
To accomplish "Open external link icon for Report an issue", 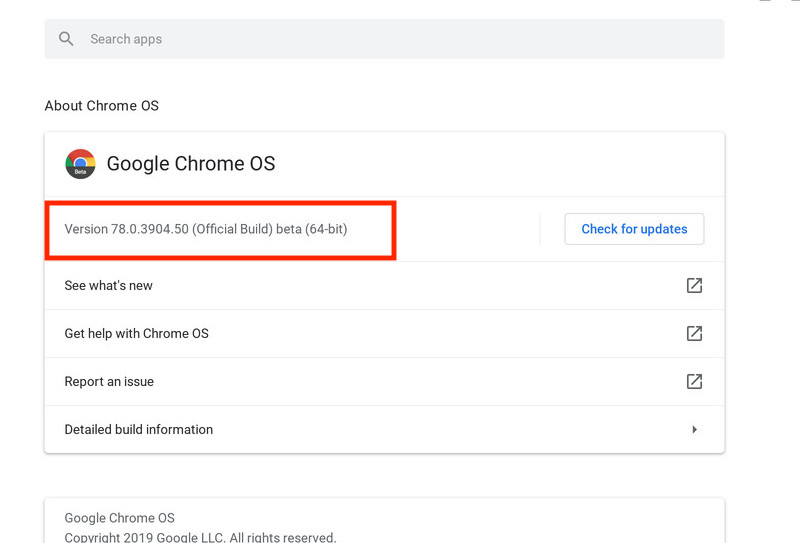I will (694, 381).
